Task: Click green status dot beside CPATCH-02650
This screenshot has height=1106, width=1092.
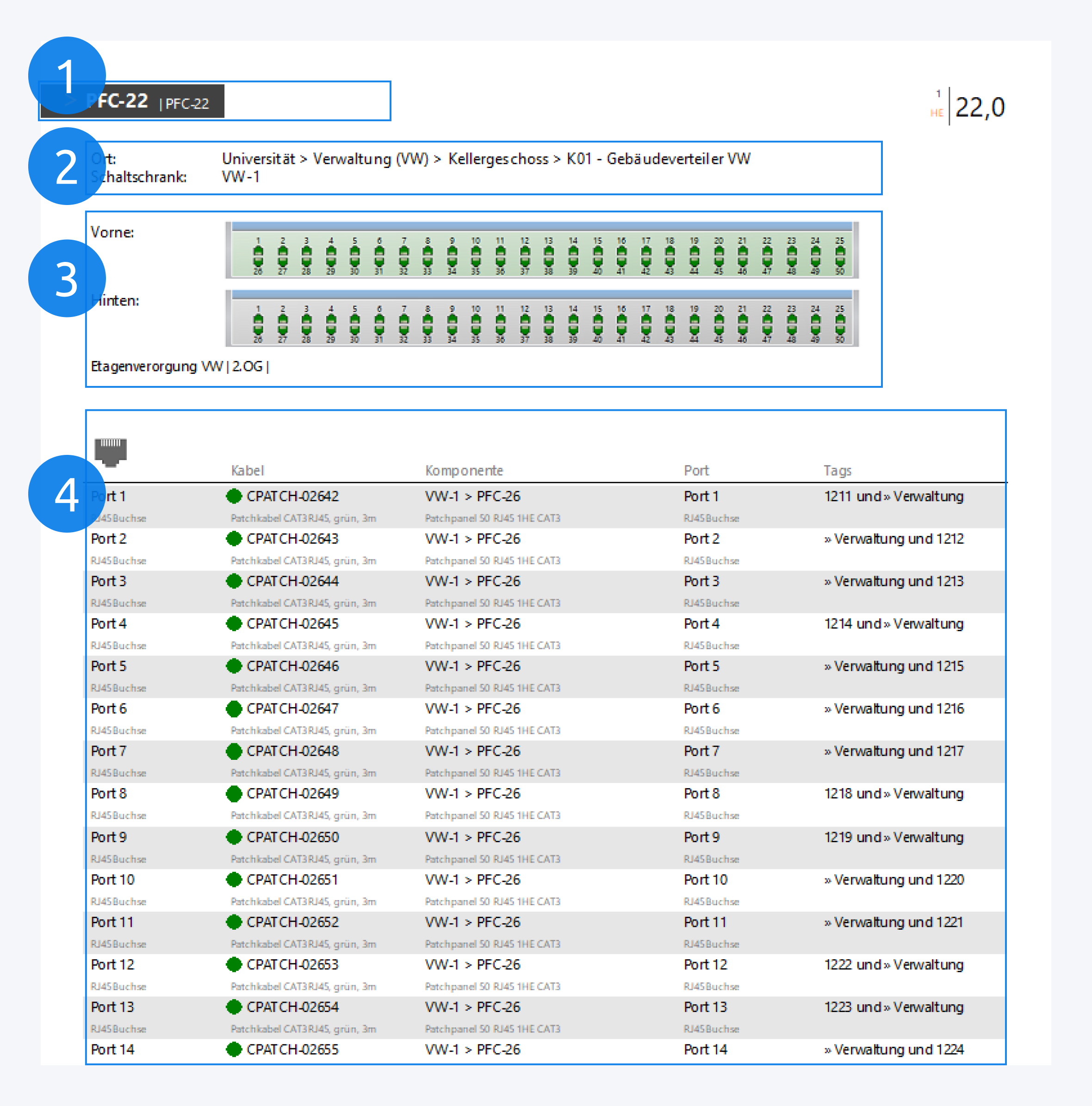Action: (234, 837)
